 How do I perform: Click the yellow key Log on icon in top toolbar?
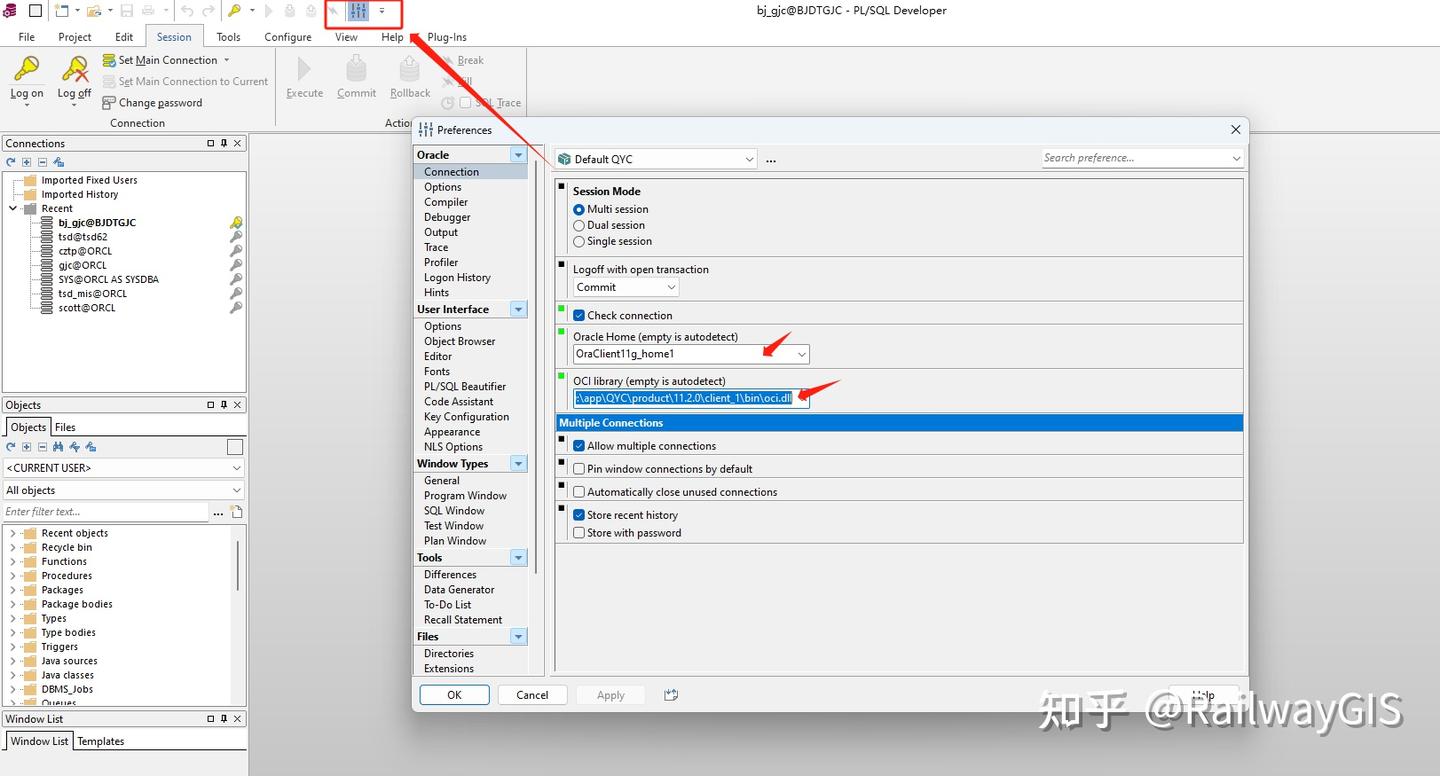234,11
